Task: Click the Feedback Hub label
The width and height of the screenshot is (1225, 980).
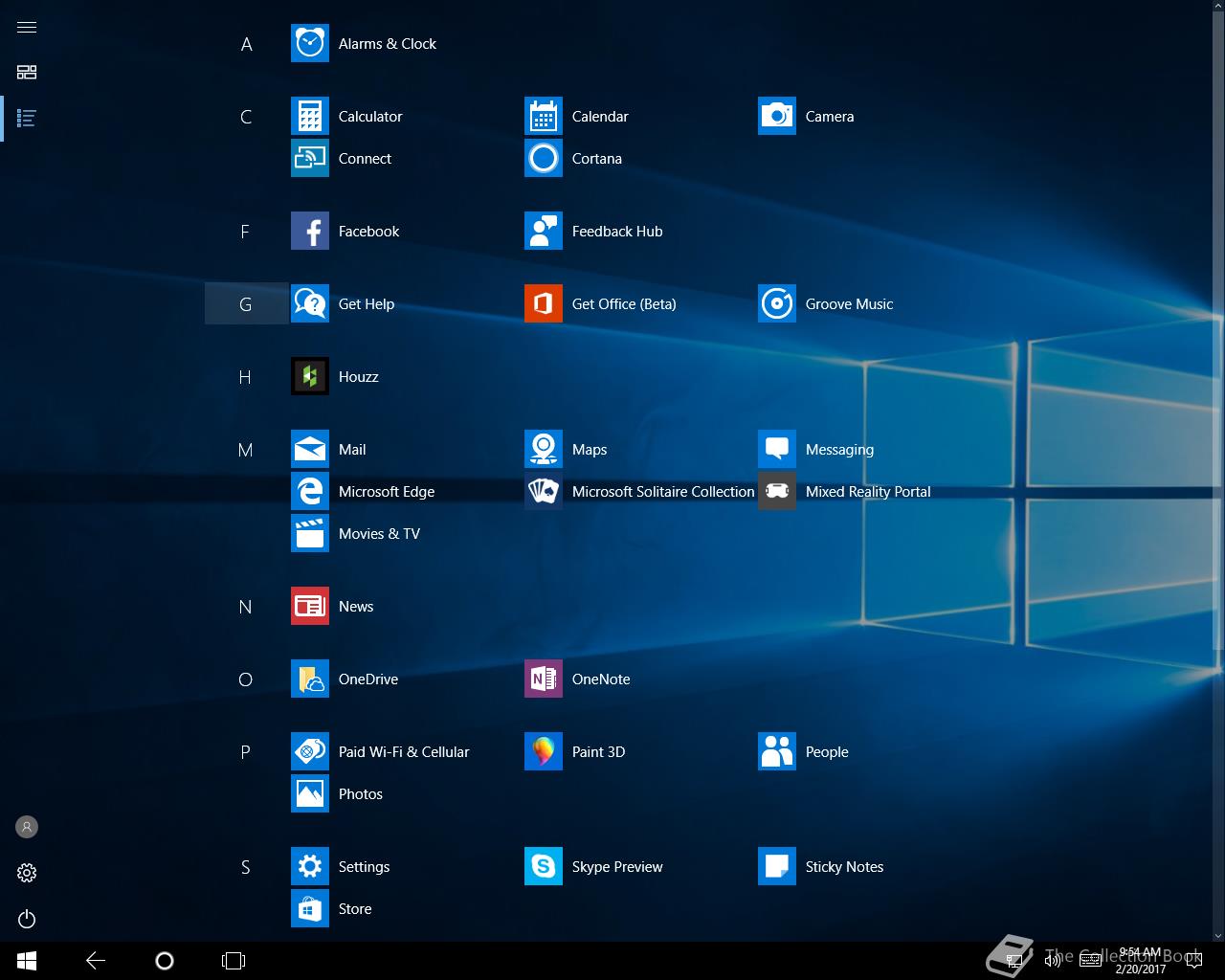Action: click(617, 231)
